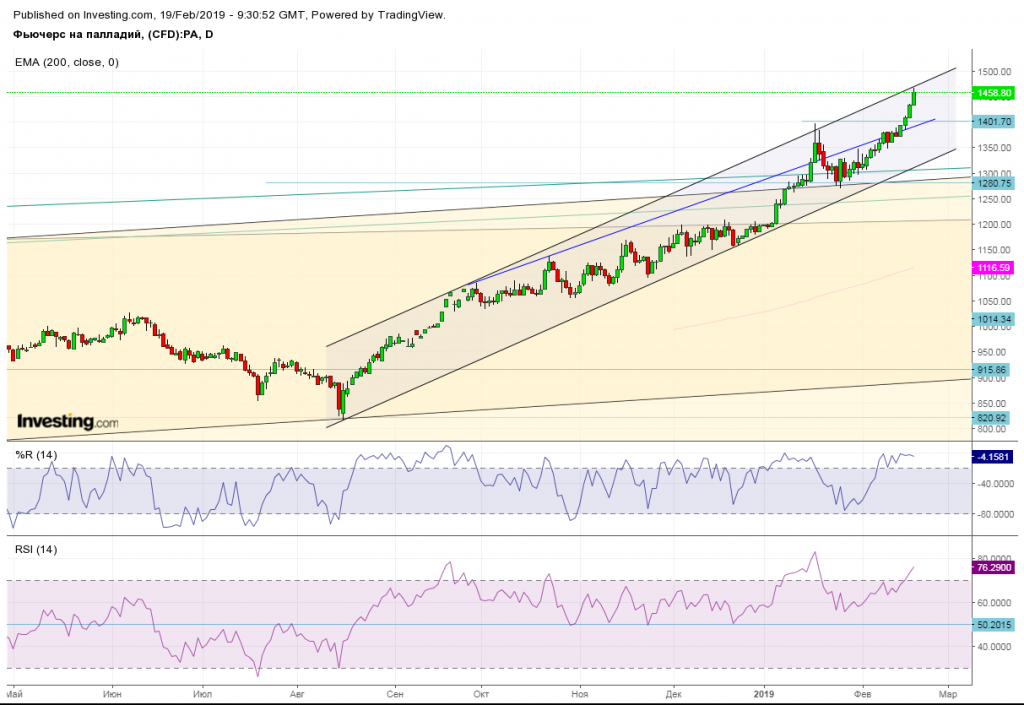Viewport: 1024px width, 705px height.
Task: Select the %R (14) indicator title
Action: (36, 455)
